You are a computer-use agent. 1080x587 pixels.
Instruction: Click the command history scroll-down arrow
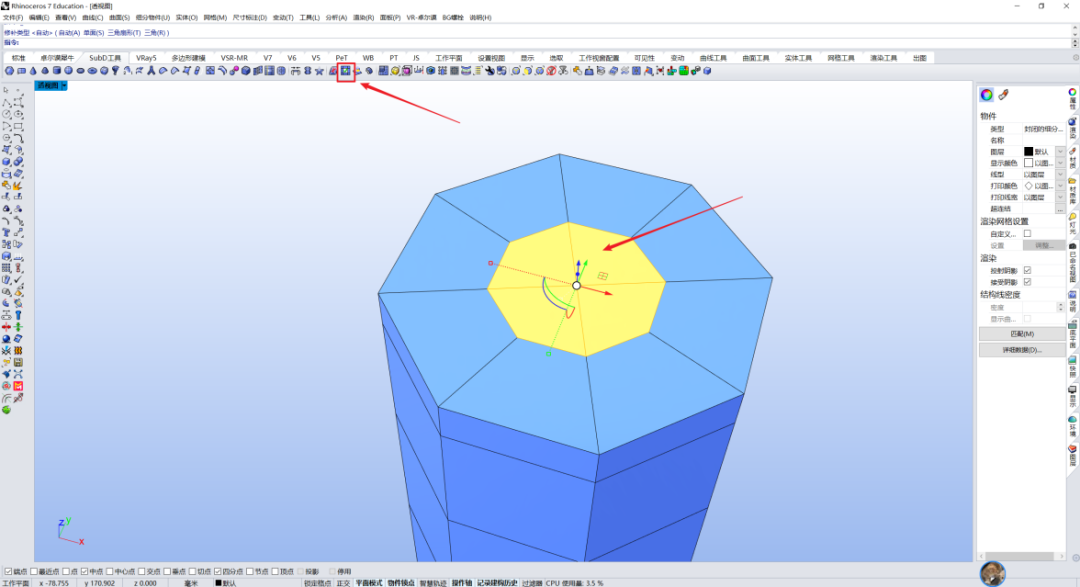[1075, 34]
